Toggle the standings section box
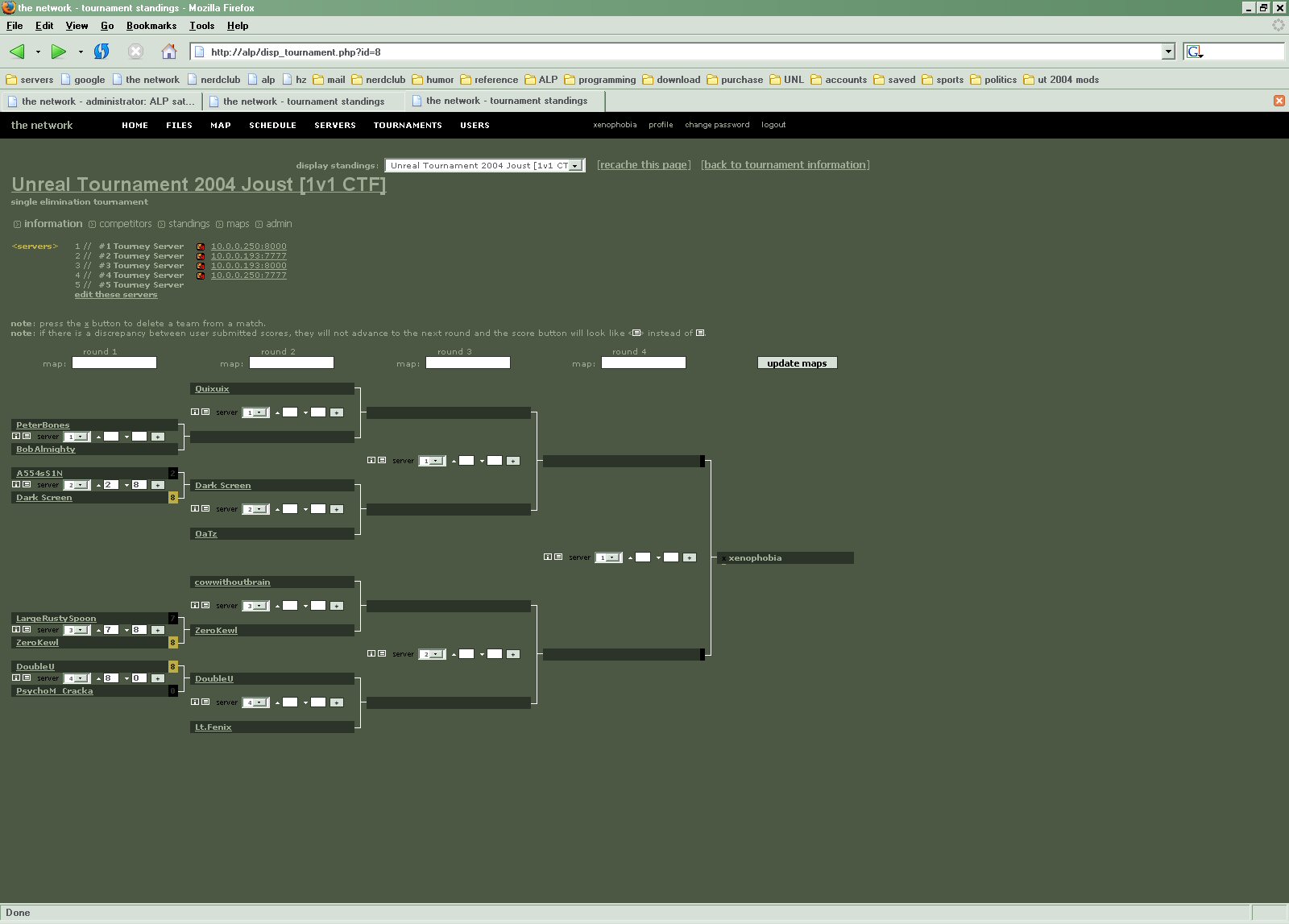This screenshot has height=924, width=1289. 161,224
